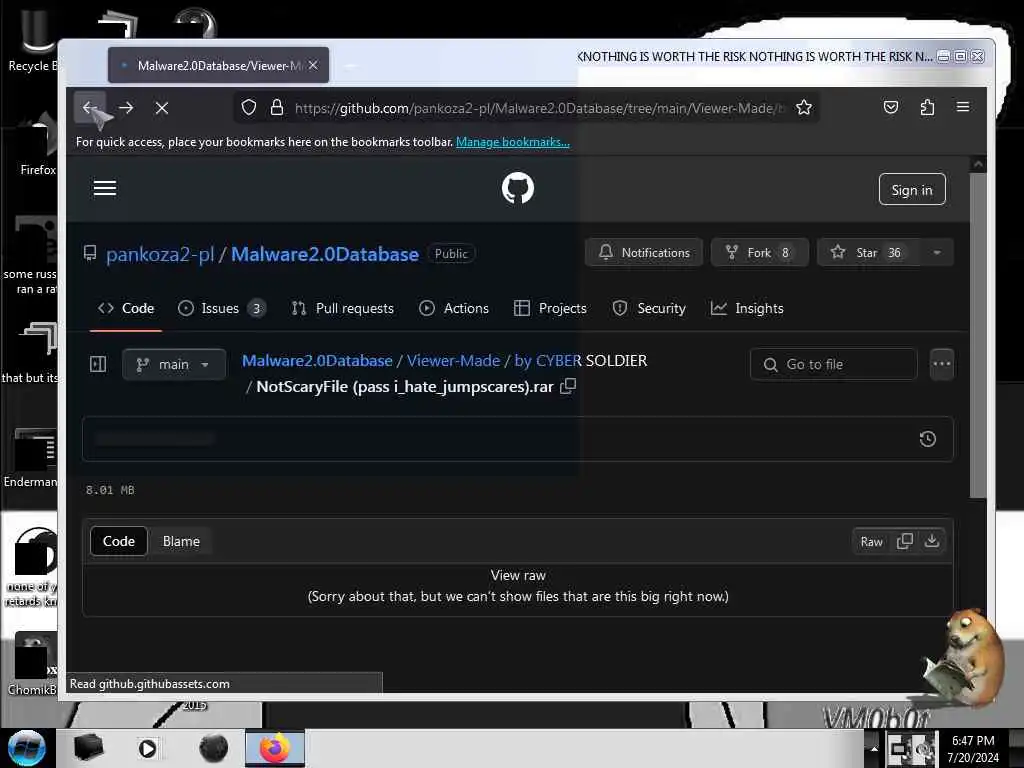
Task: Open the Pull requests tab
Action: (x=342, y=308)
